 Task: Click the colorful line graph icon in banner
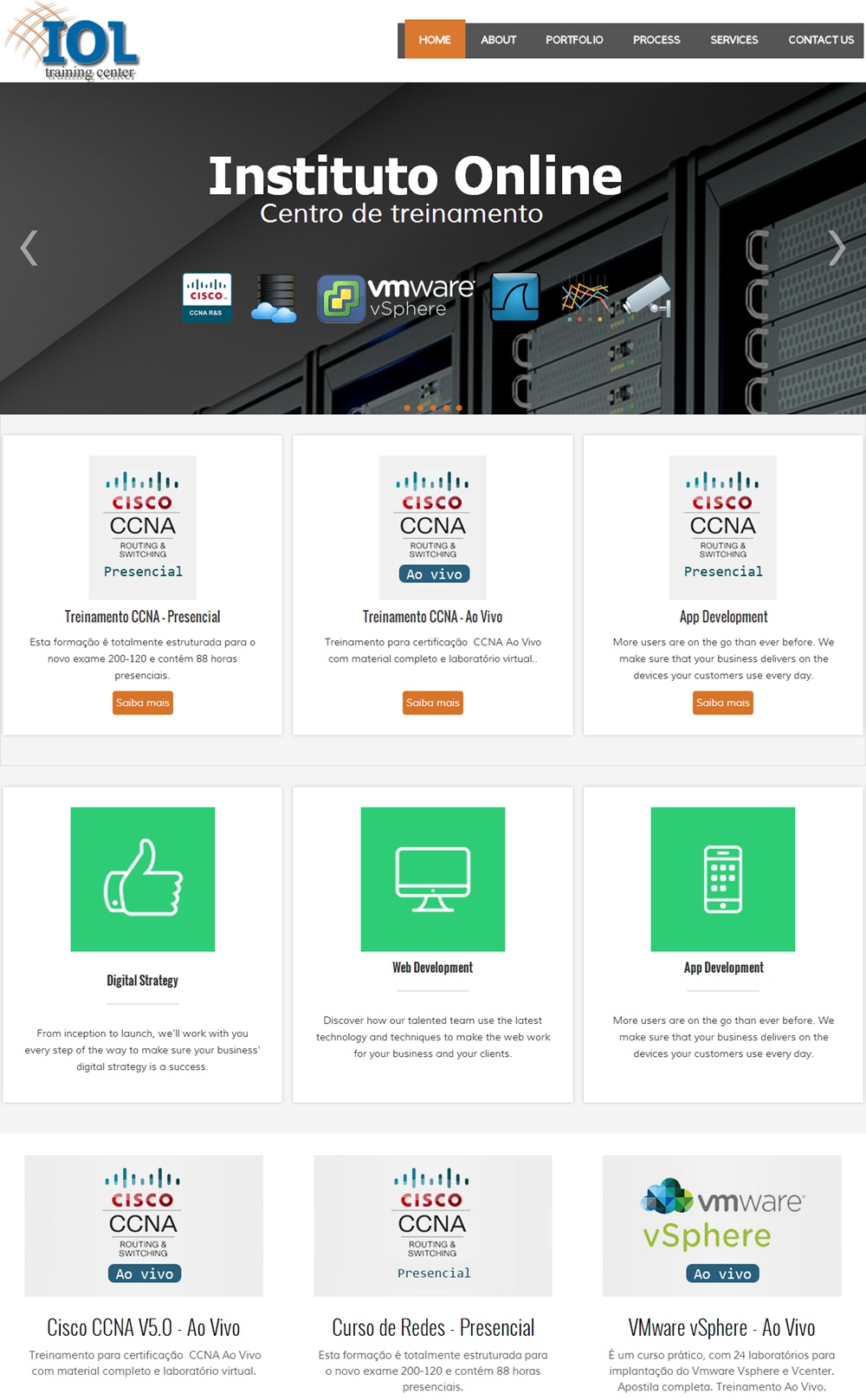585,299
